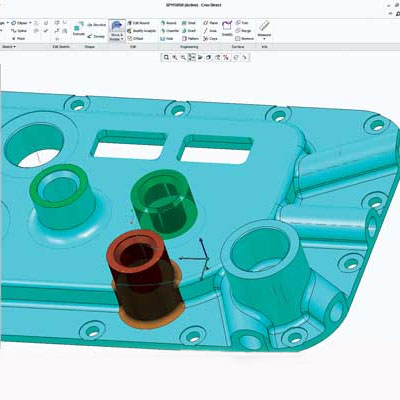
Task: Click the last icon in view toolbar
Action: (x=245, y=58)
